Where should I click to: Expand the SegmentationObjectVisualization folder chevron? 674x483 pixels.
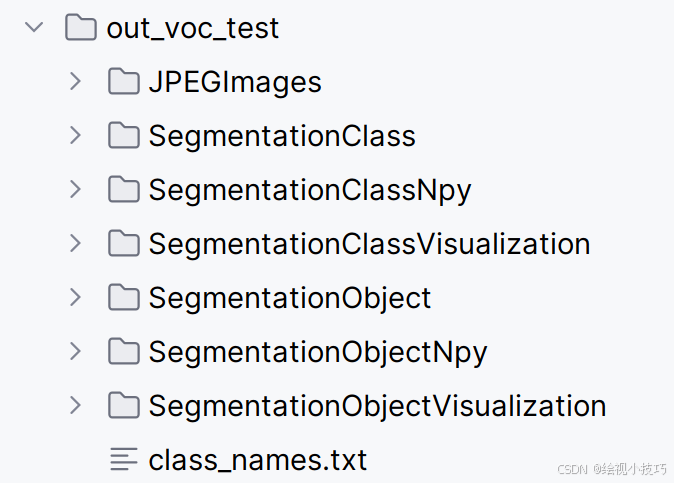(75, 405)
